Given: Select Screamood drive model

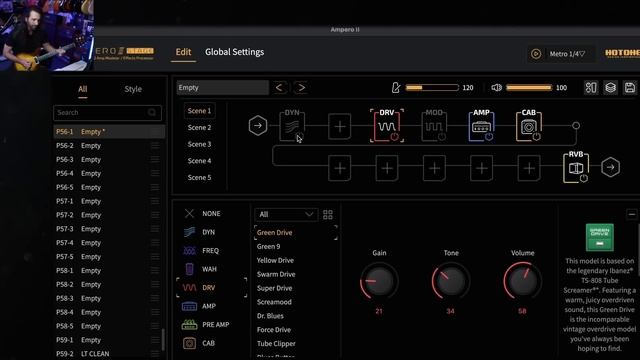Looking at the screenshot, I should point(274,302).
